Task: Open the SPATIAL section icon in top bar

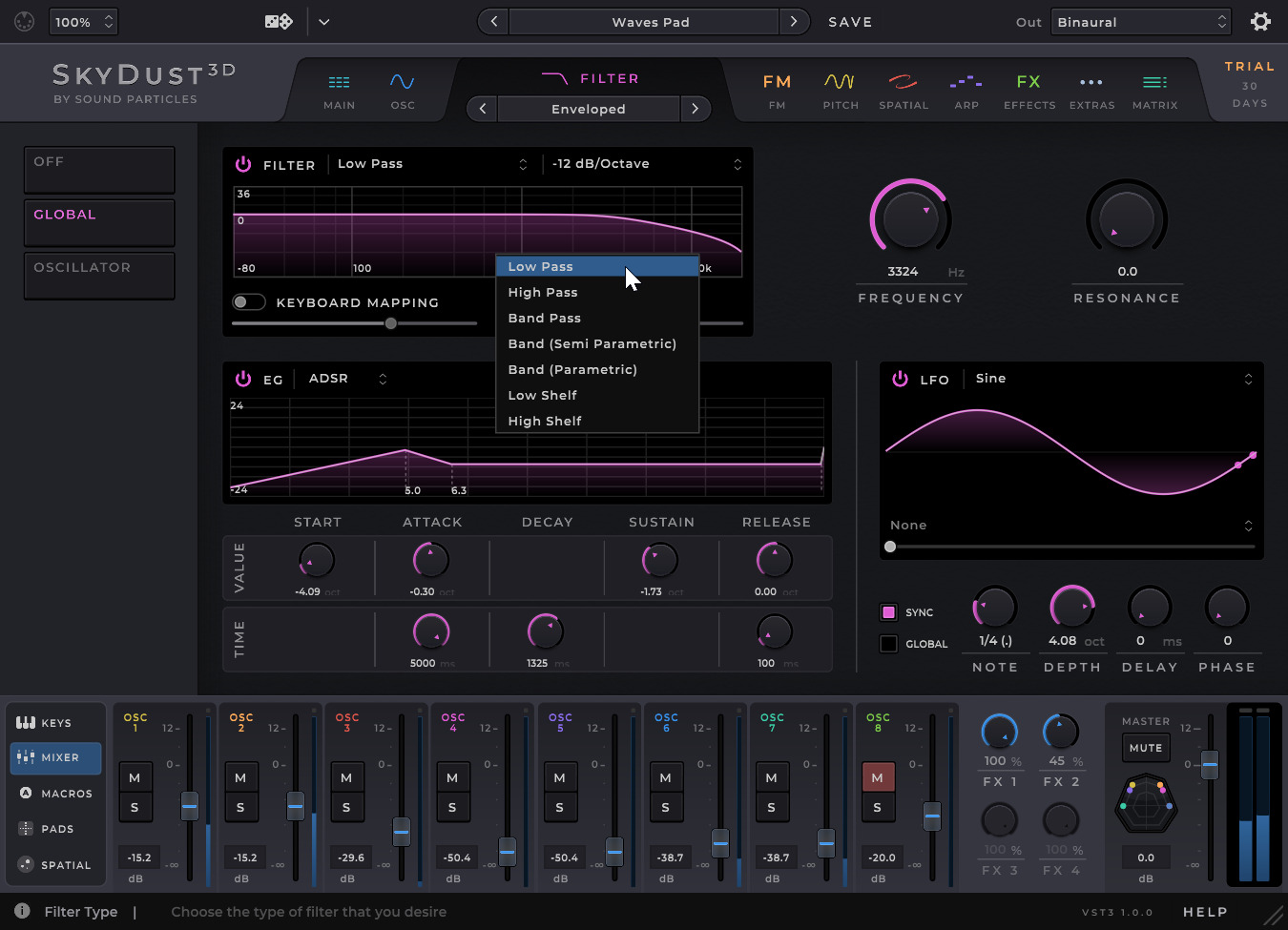Action: 903,82
